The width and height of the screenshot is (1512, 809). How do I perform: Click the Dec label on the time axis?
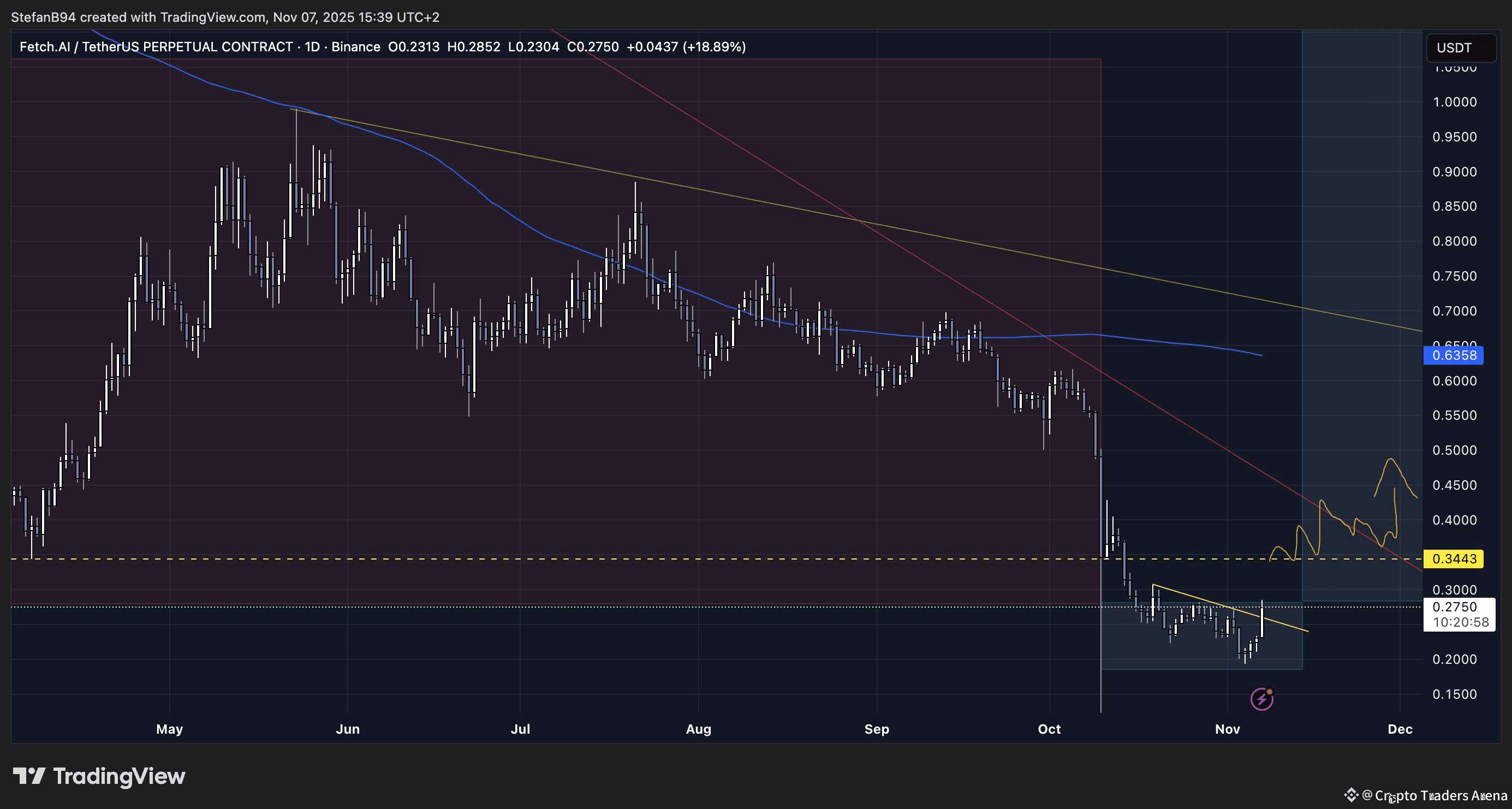point(1400,729)
